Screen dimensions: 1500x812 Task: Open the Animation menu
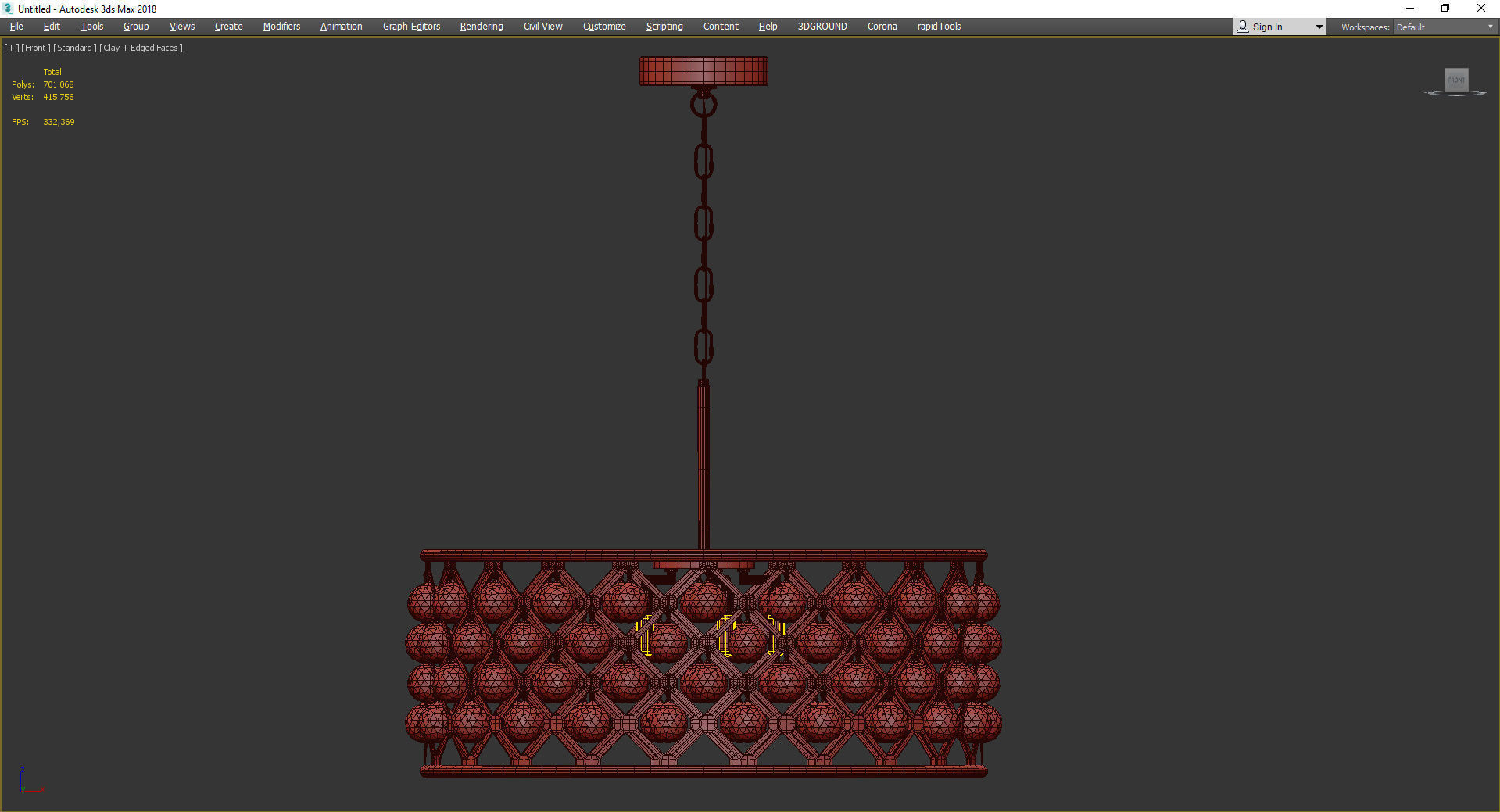tap(342, 27)
